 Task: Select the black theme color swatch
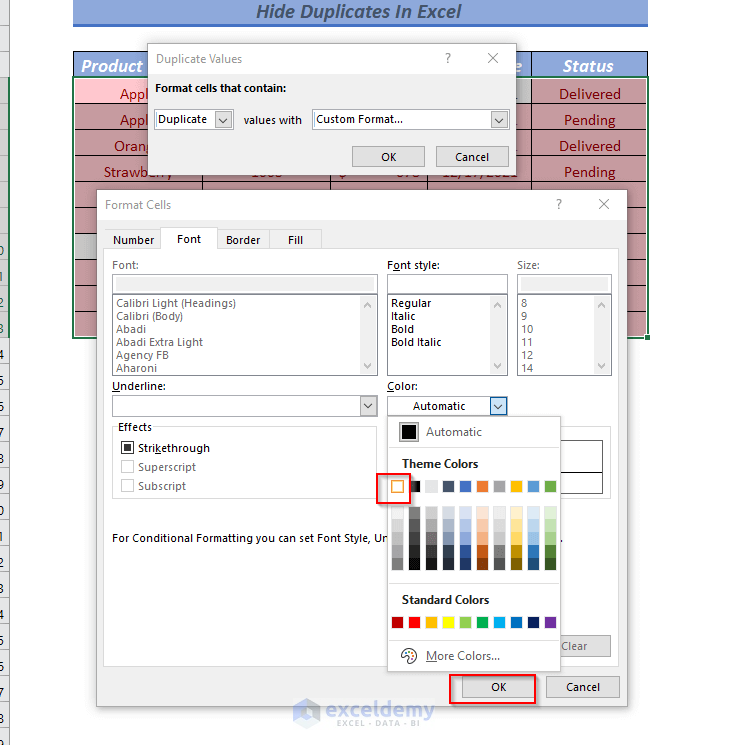click(415, 487)
